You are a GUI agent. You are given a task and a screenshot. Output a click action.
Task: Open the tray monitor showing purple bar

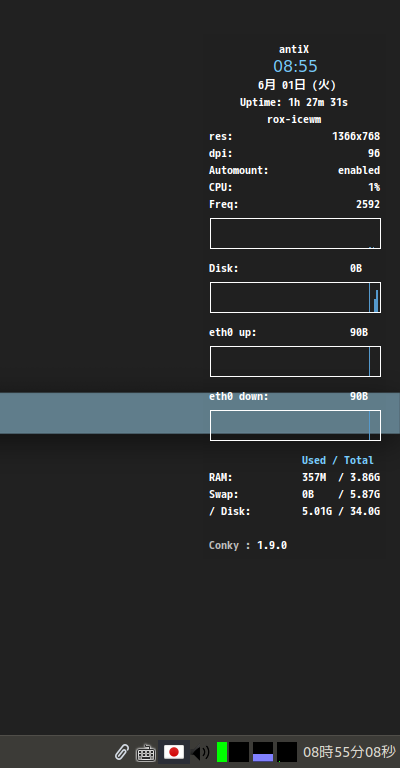(x=263, y=752)
